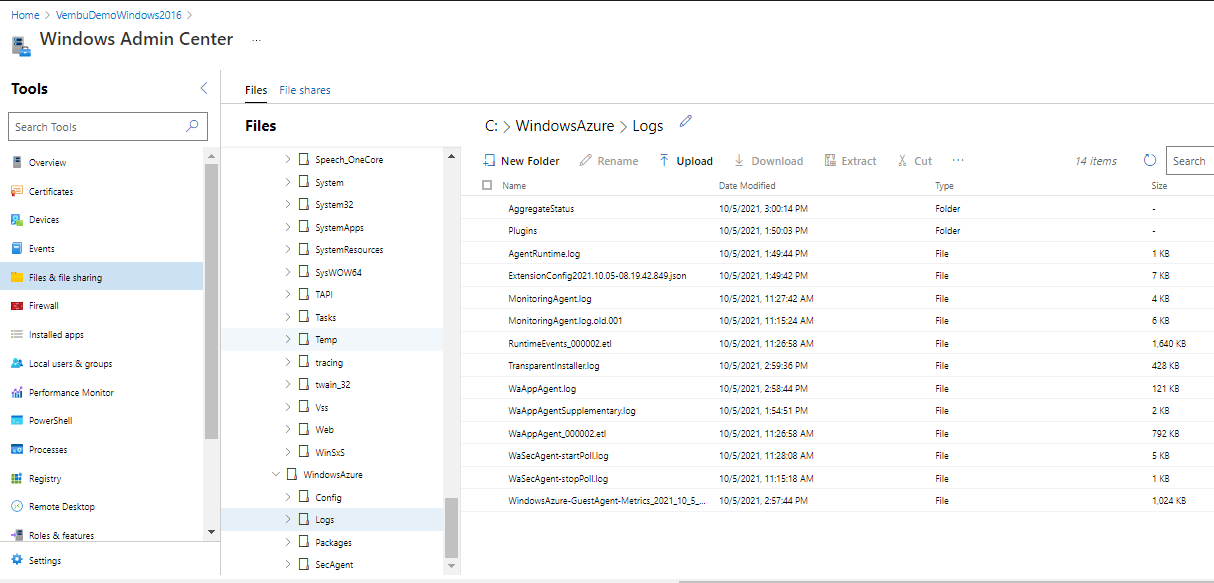Collapse the Tools panel with chevron
The height and width of the screenshot is (583, 1214).
pos(204,88)
